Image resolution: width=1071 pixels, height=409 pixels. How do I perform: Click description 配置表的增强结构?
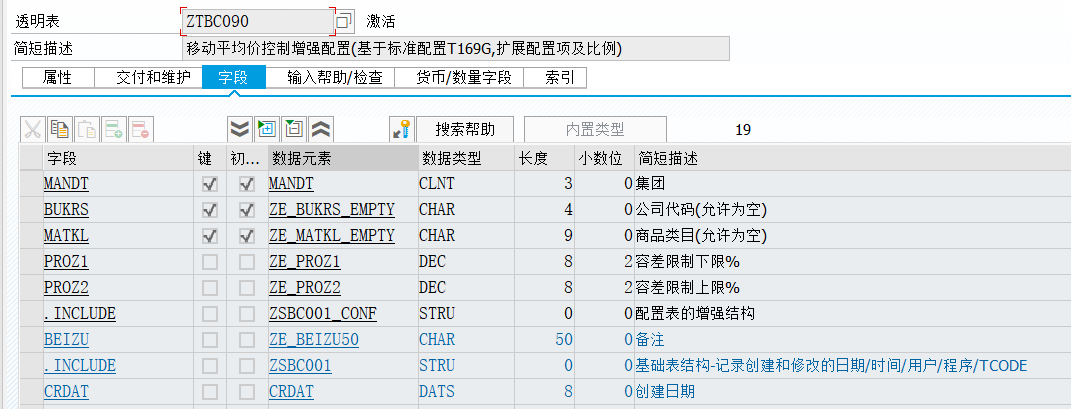[x=695, y=313]
